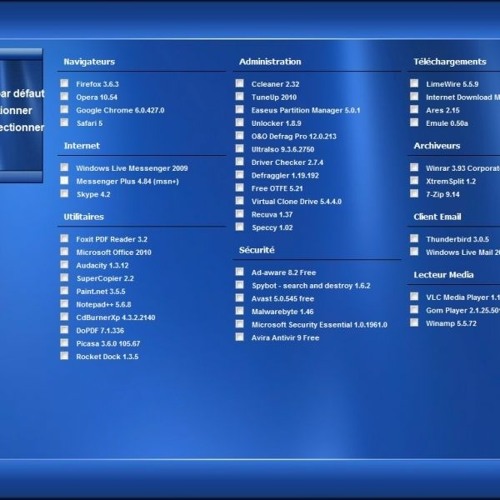500x500 pixels.
Task: Click the 'Client Email' heading
Action: coord(438,217)
